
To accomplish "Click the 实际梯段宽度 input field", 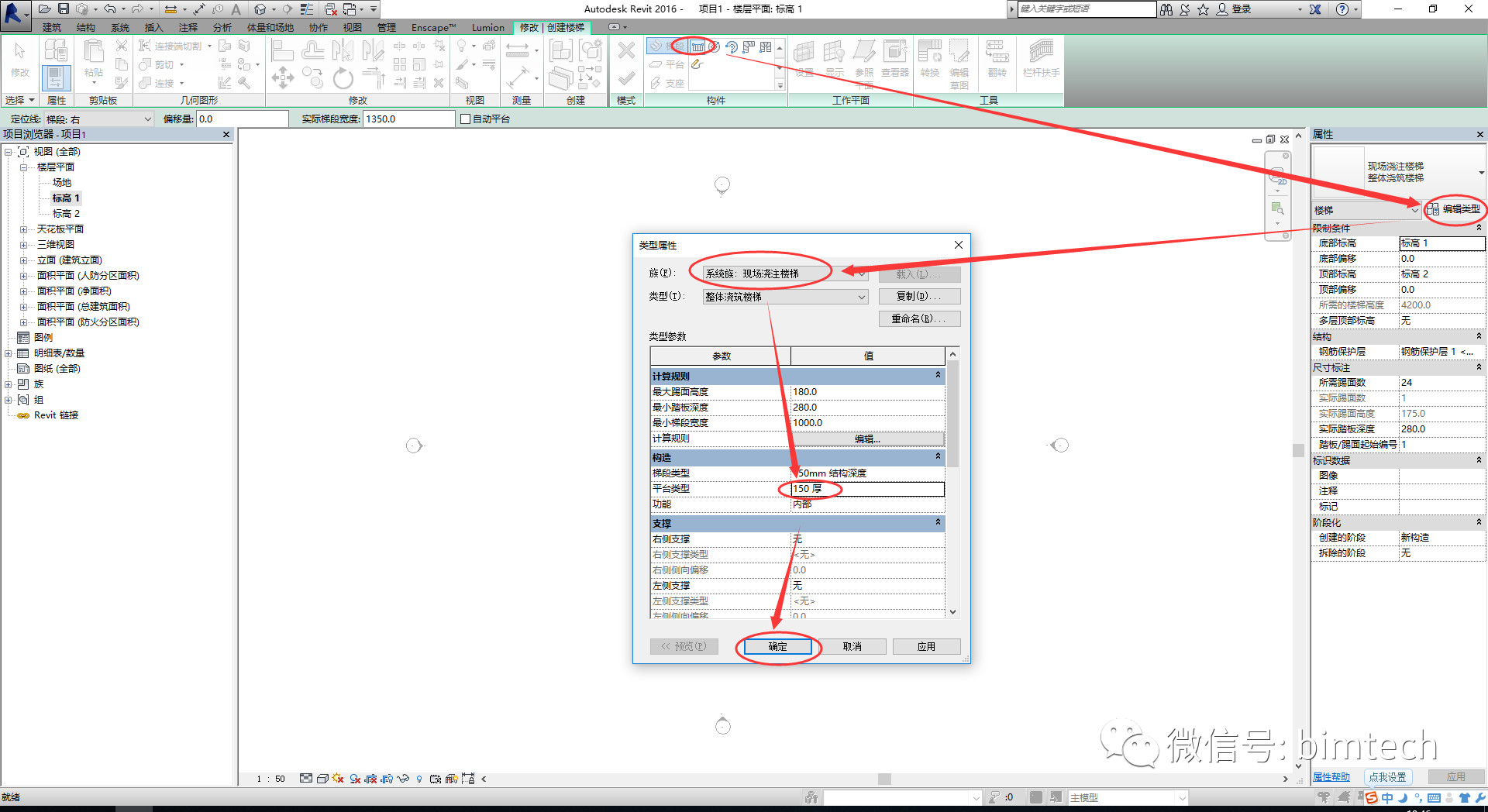I will [x=408, y=119].
